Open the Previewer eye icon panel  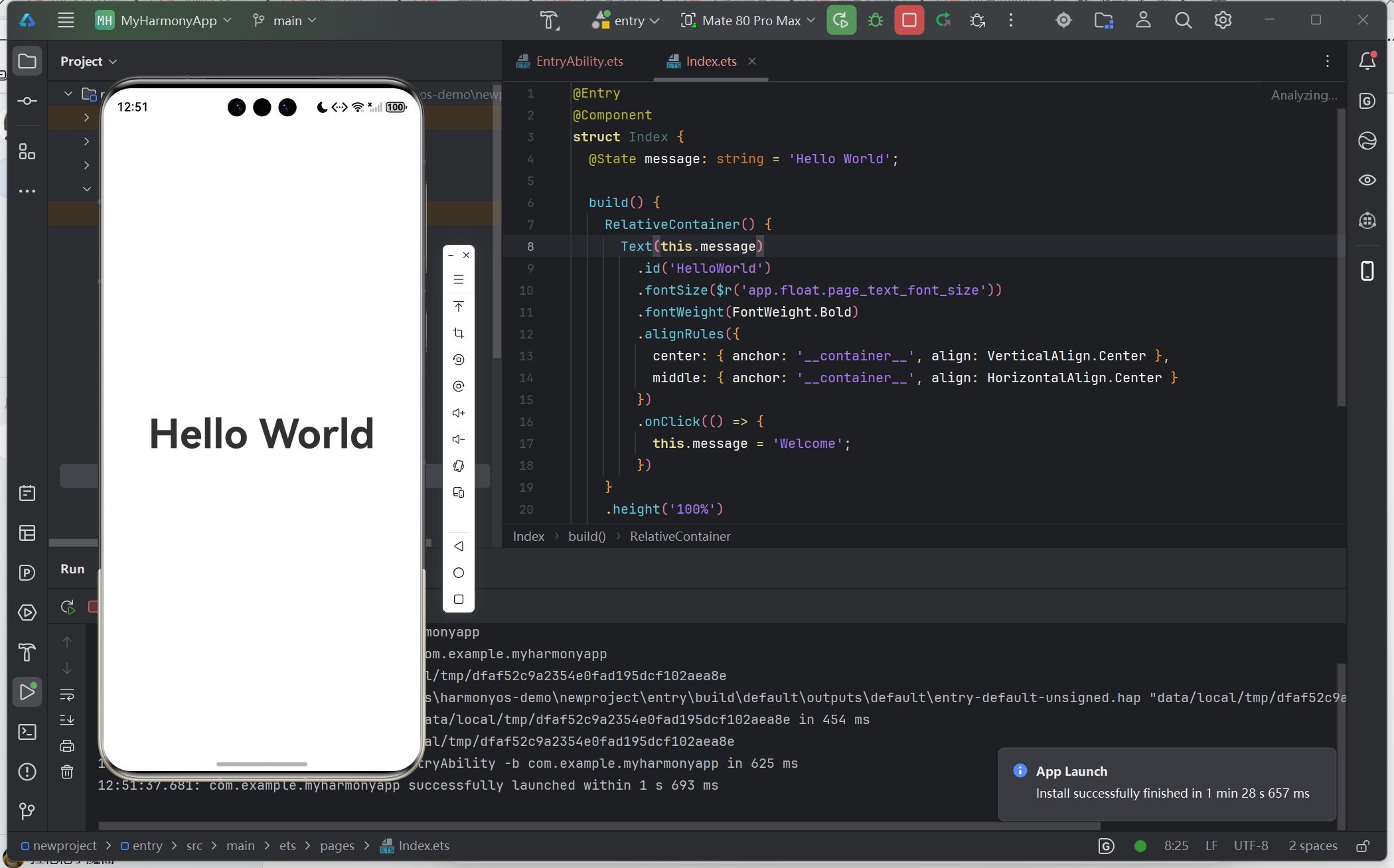point(1367,180)
